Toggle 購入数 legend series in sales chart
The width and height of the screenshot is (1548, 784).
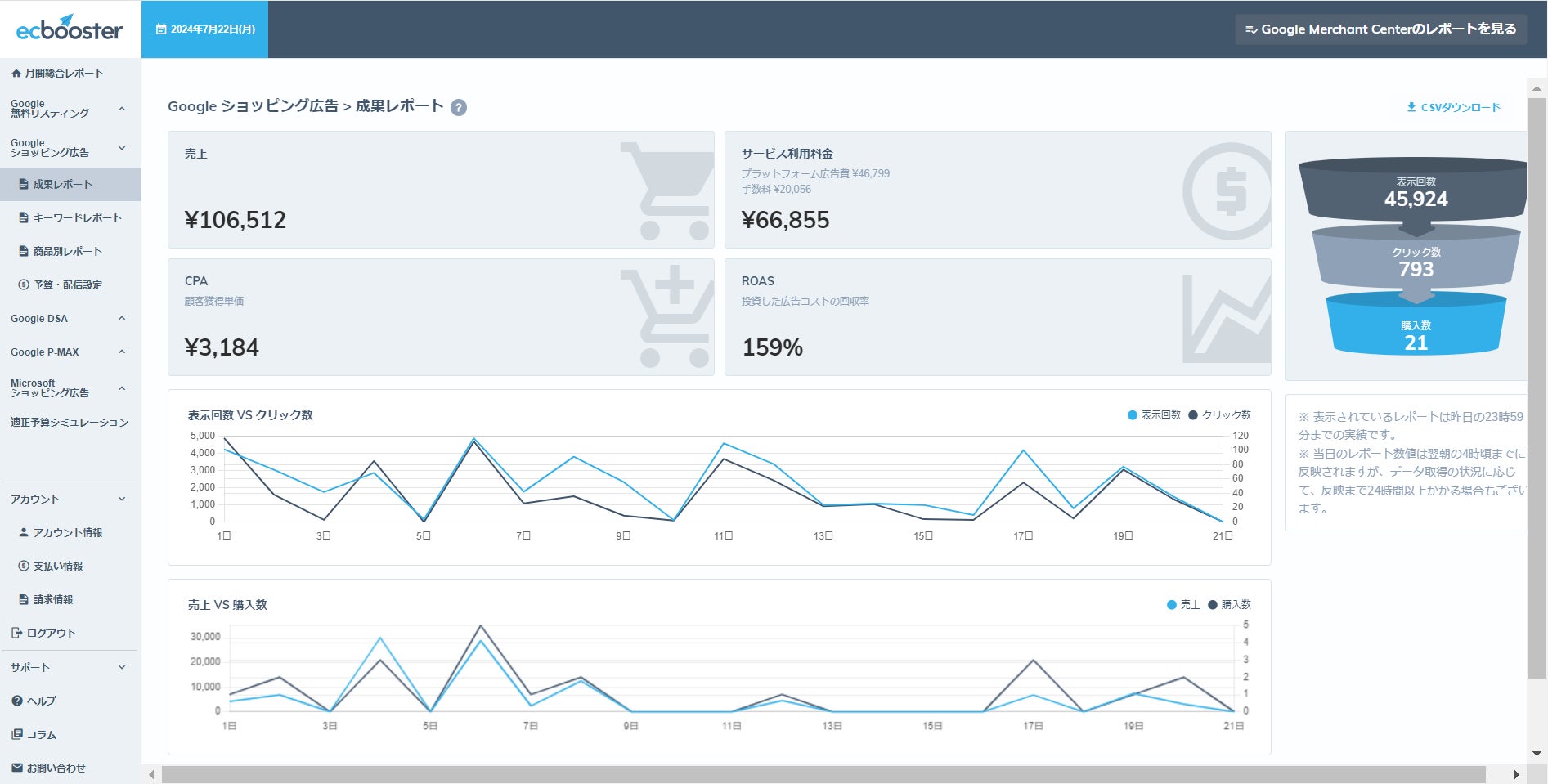(1229, 605)
